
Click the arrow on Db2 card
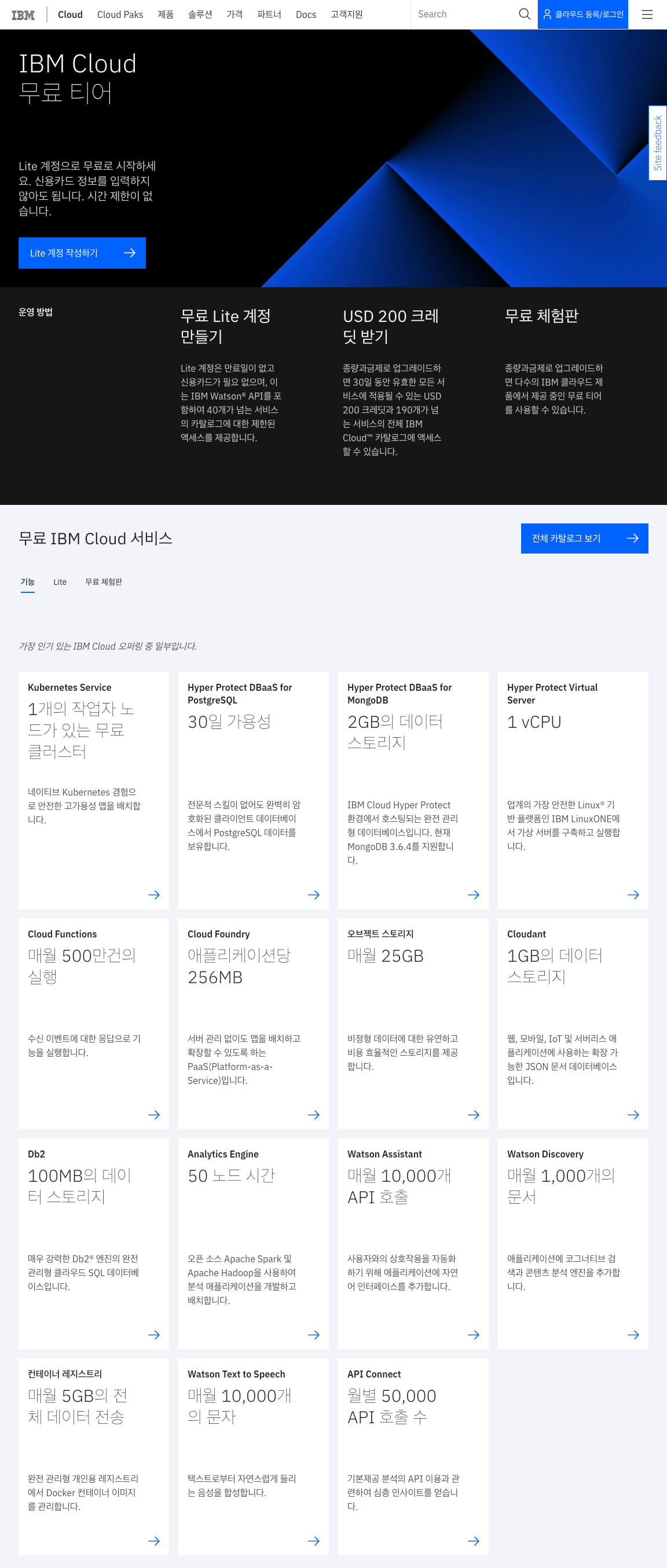tap(154, 1335)
